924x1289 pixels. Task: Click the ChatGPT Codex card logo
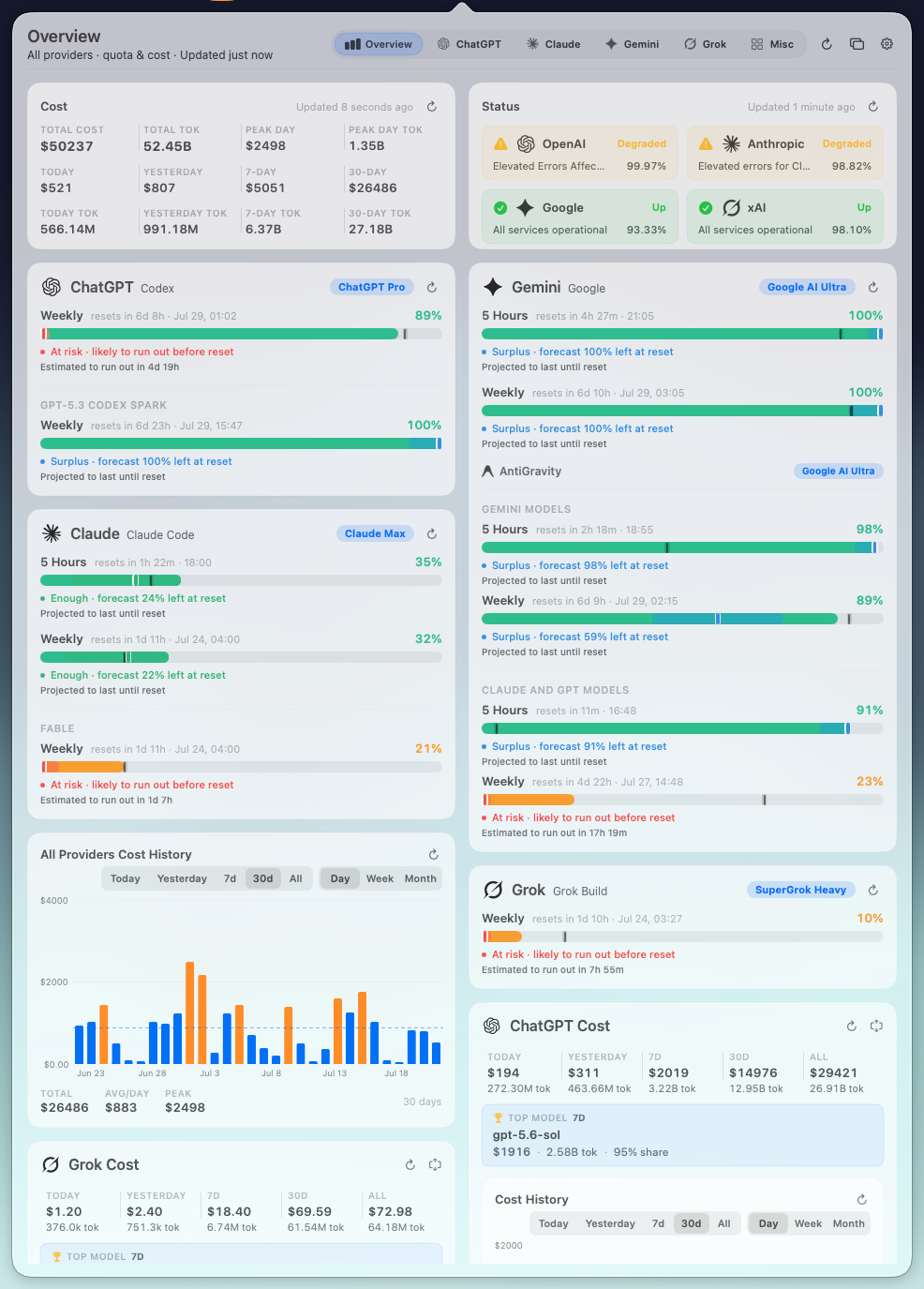(52, 287)
